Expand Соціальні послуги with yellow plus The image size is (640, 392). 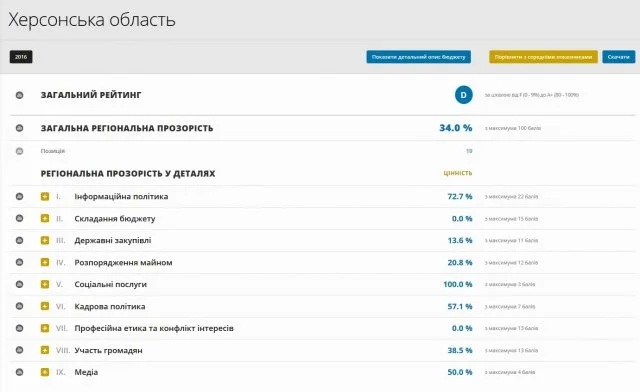point(45,284)
